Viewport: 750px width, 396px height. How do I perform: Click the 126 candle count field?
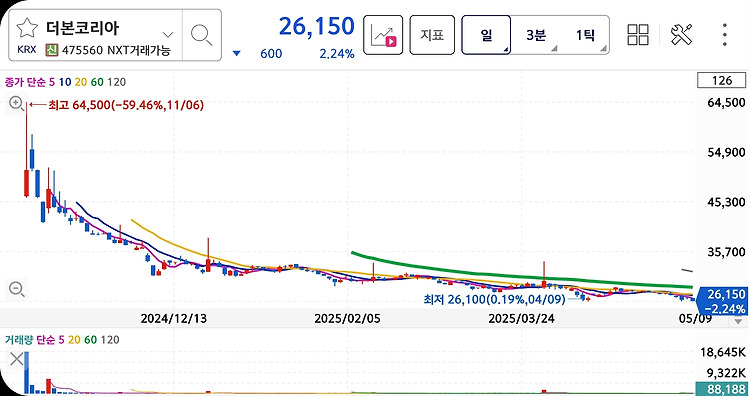(722, 80)
